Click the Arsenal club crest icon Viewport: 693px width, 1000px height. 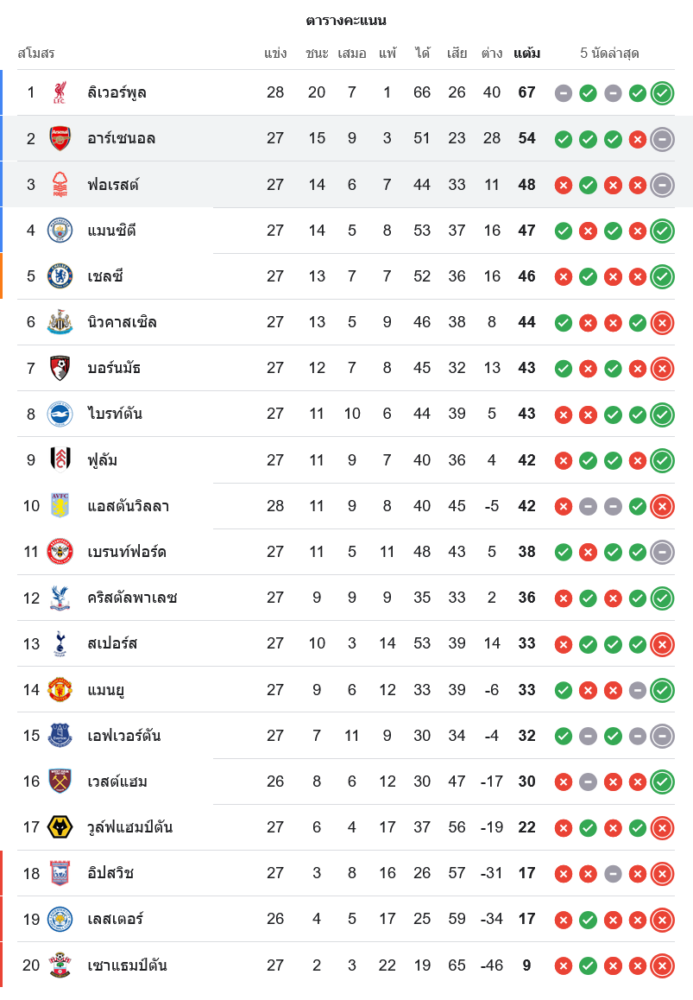60,139
